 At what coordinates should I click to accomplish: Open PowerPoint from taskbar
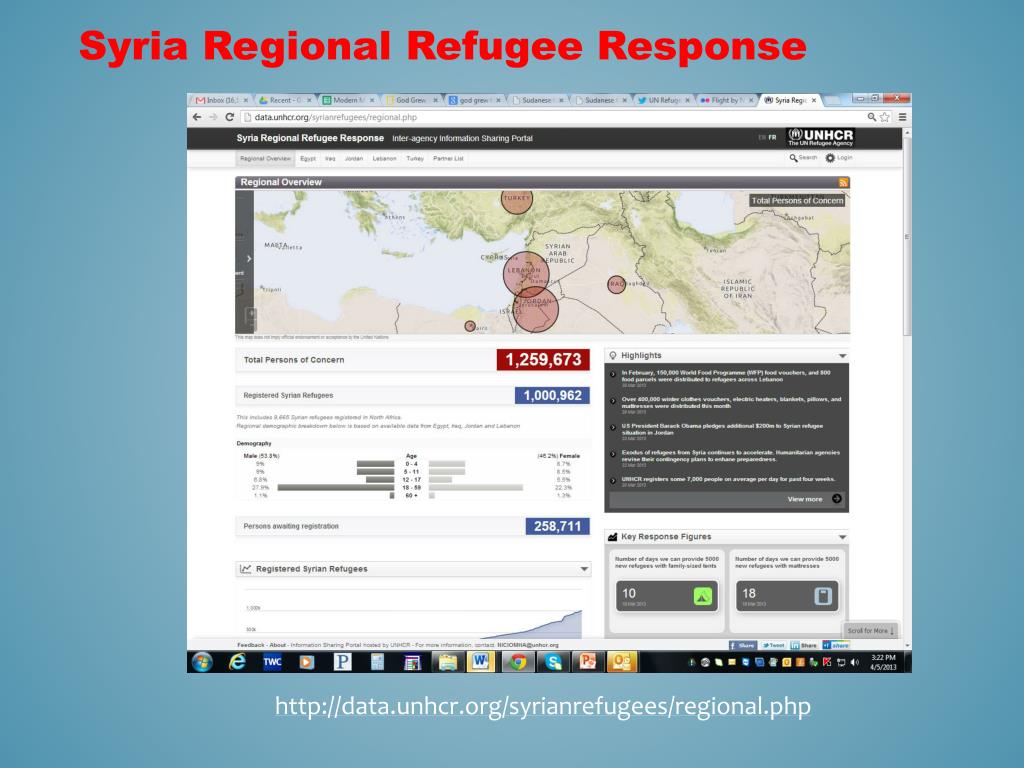[x=588, y=662]
